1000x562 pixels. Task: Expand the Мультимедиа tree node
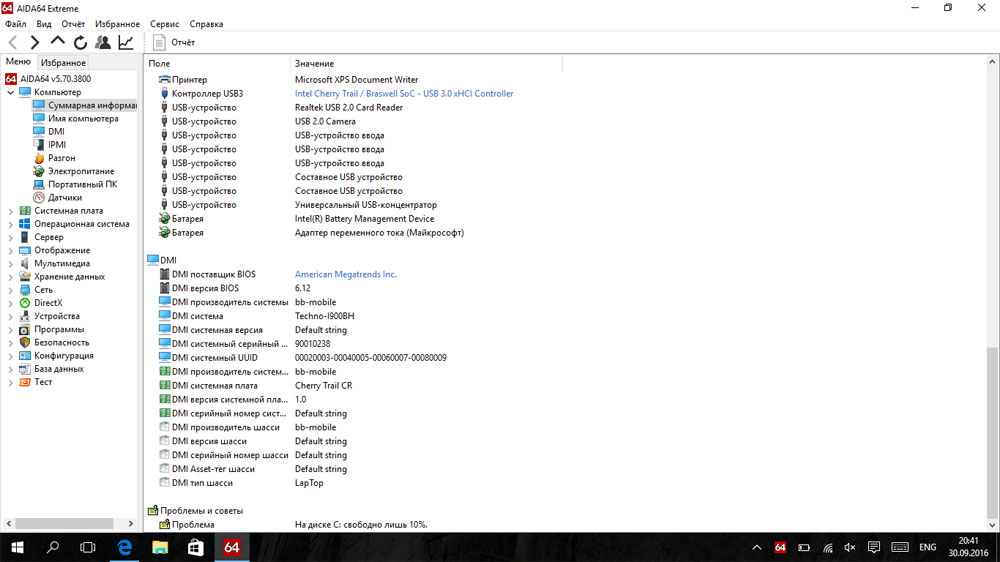(10, 264)
